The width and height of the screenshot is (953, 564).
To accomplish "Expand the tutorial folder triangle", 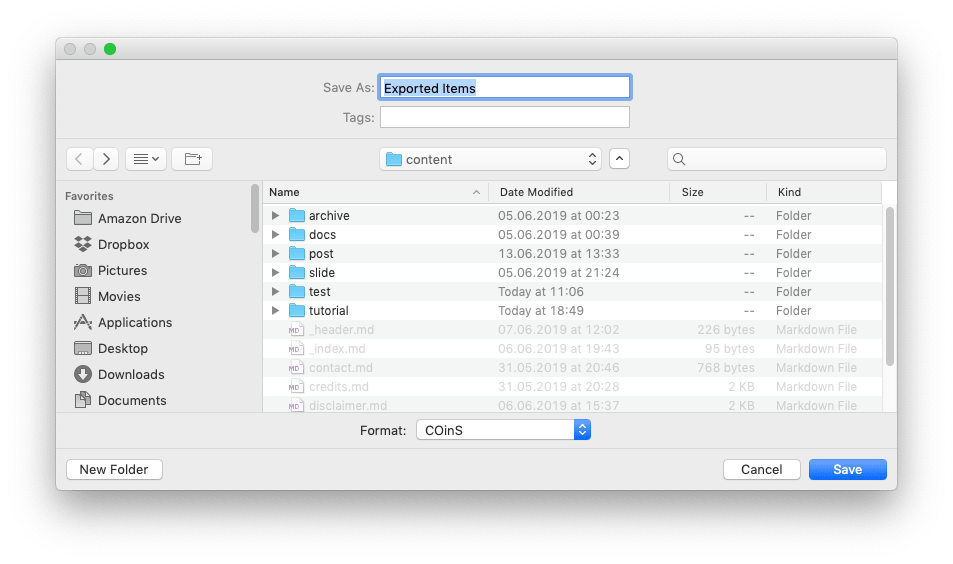I will [x=275, y=311].
